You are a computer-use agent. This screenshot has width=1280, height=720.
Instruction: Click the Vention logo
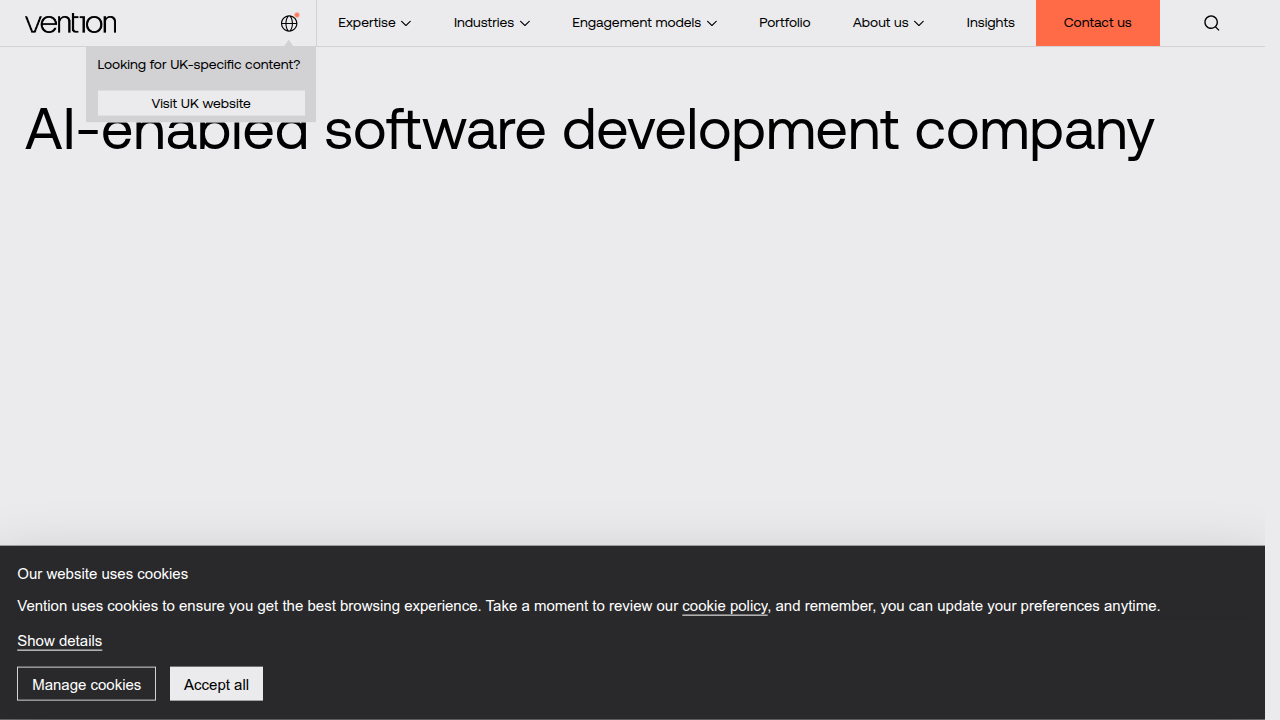71,23
